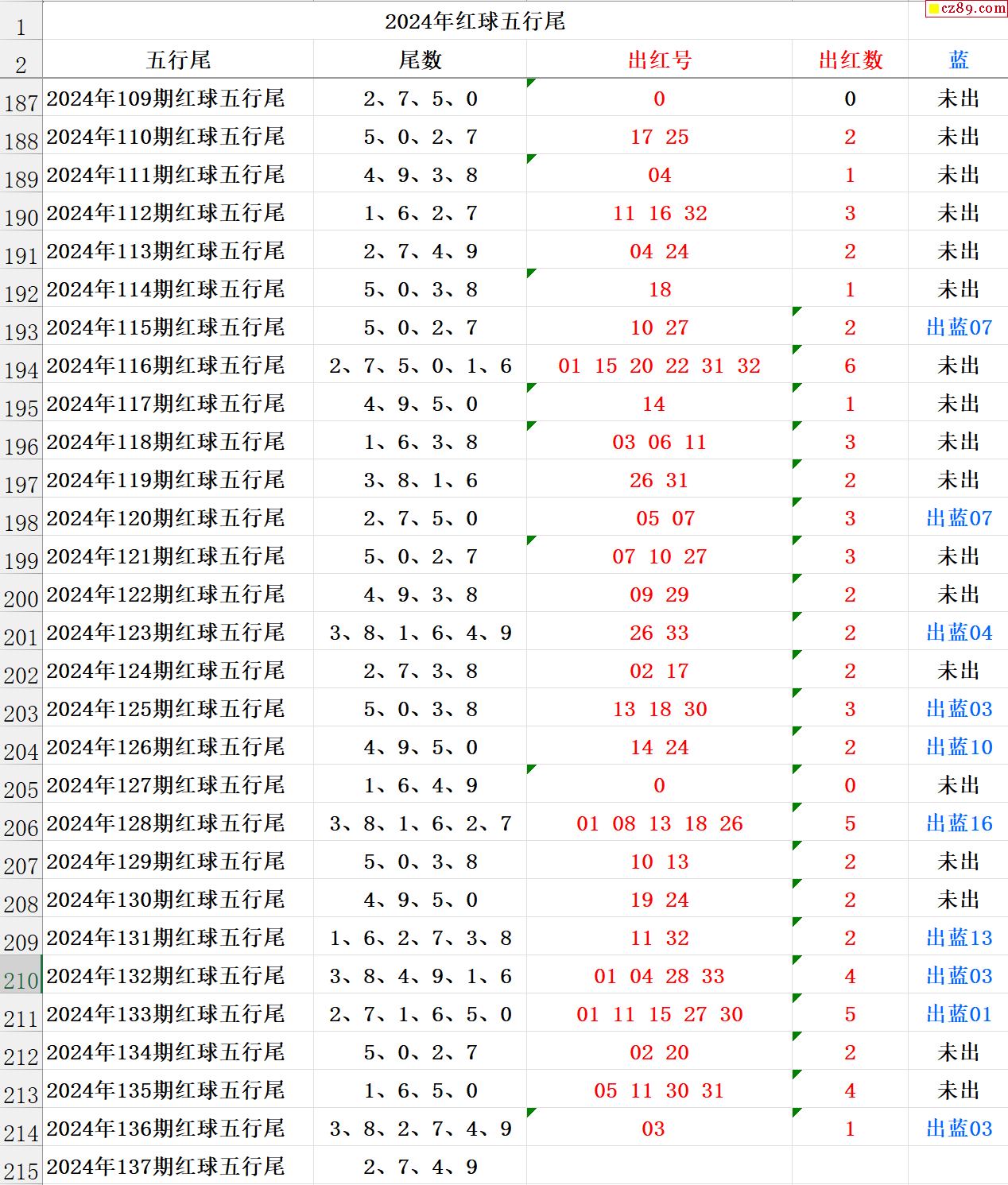Click red numbers cell 05 07
This screenshot has height=1185, width=1008.
[659, 518]
